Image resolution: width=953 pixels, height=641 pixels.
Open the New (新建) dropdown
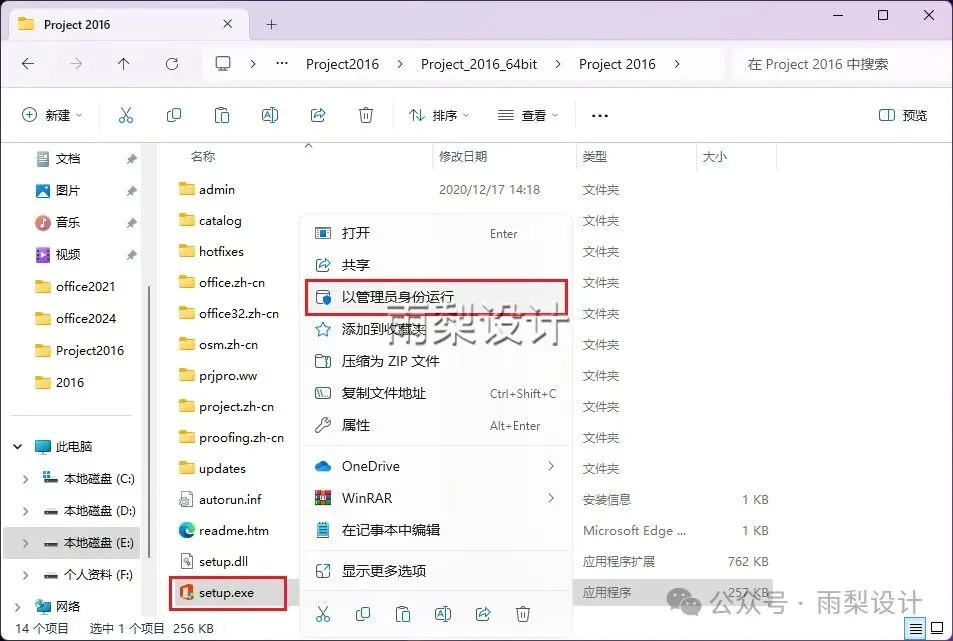pyautogui.click(x=52, y=115)
